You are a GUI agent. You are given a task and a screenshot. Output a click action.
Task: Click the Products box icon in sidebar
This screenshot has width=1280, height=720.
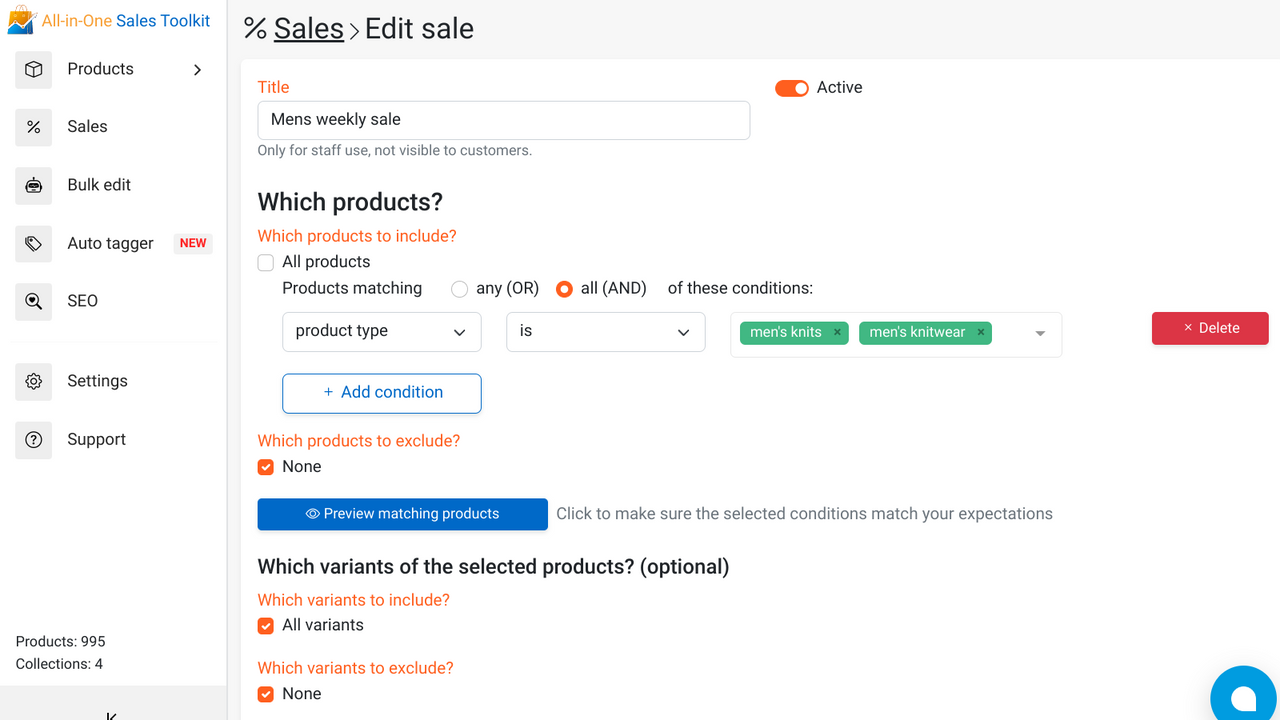34,70
